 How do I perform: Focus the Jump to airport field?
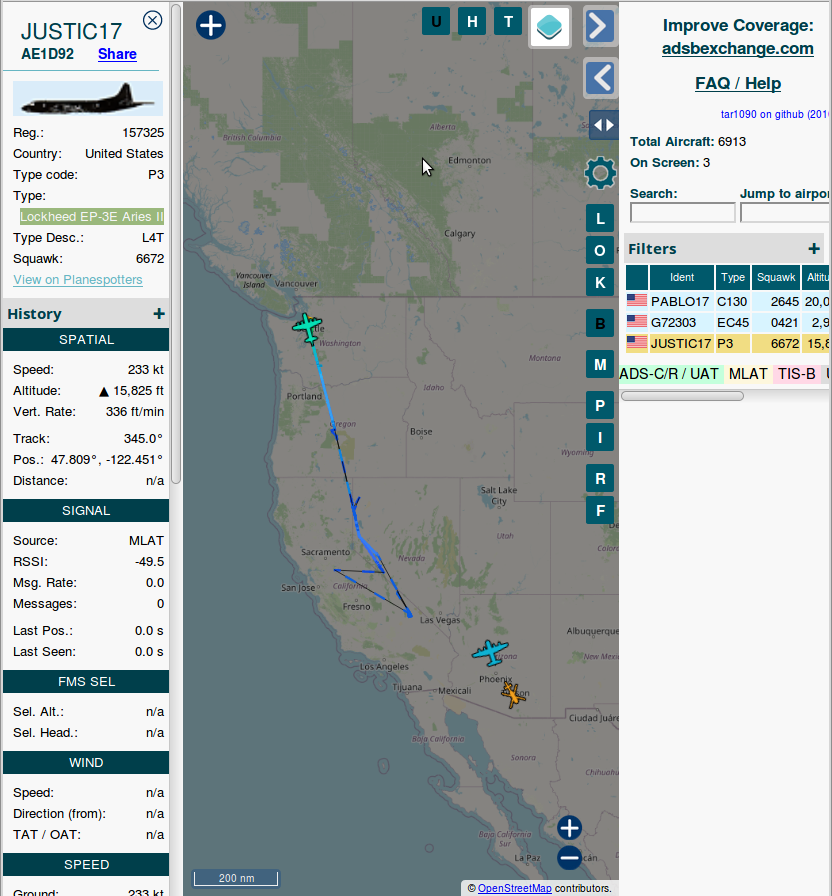786,213
